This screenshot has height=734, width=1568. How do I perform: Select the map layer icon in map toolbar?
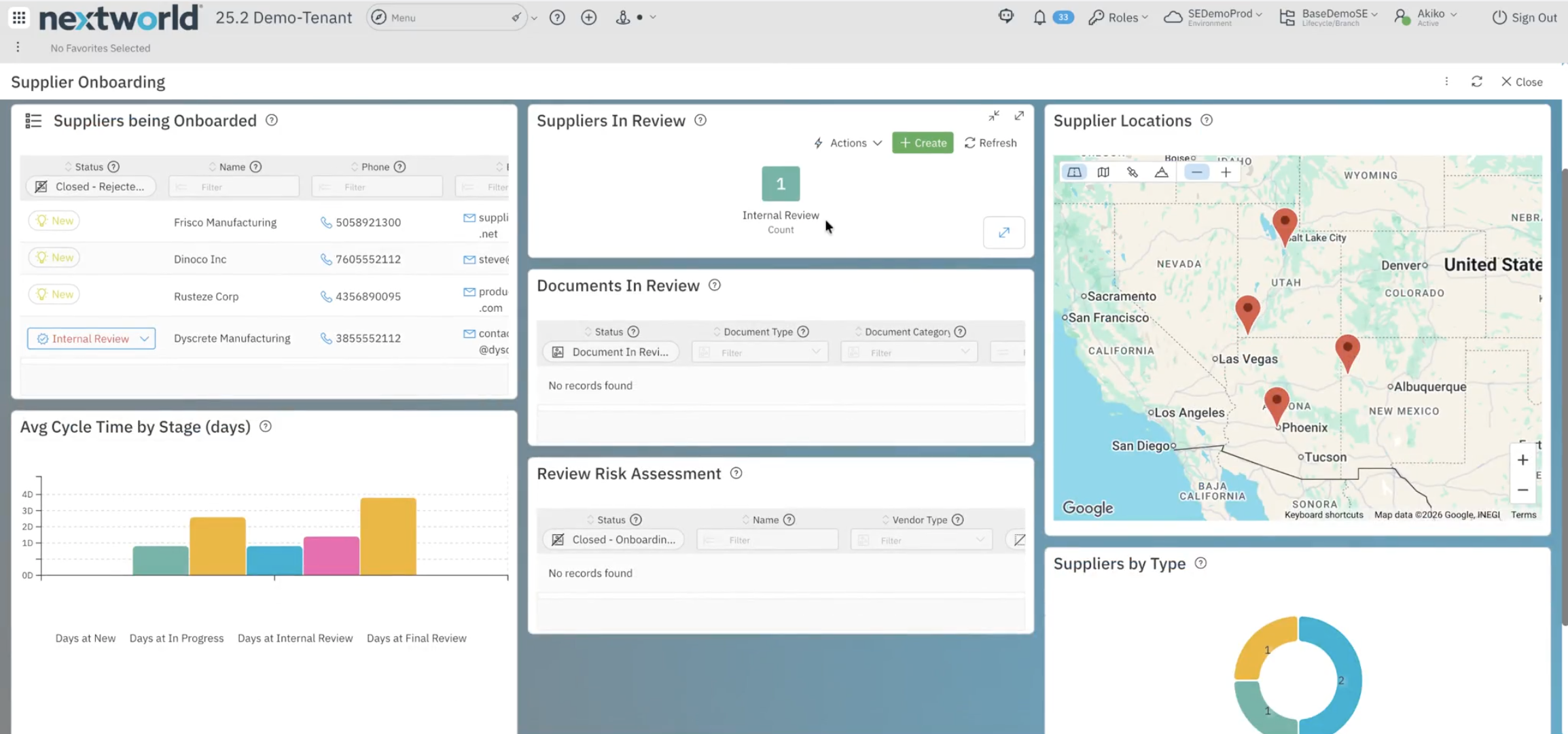pyautogui.click(x=1074, y=173)
